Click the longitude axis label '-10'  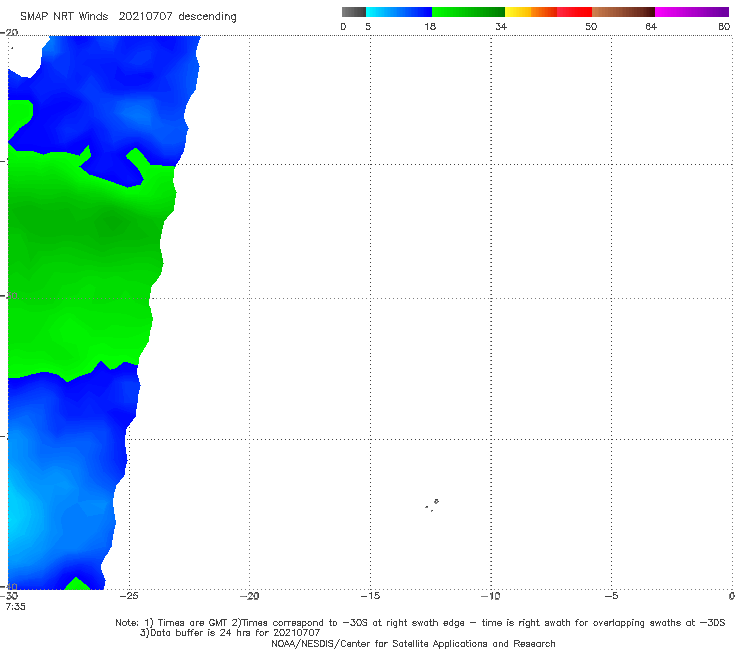pyautogui.click(x=490, y=596)
